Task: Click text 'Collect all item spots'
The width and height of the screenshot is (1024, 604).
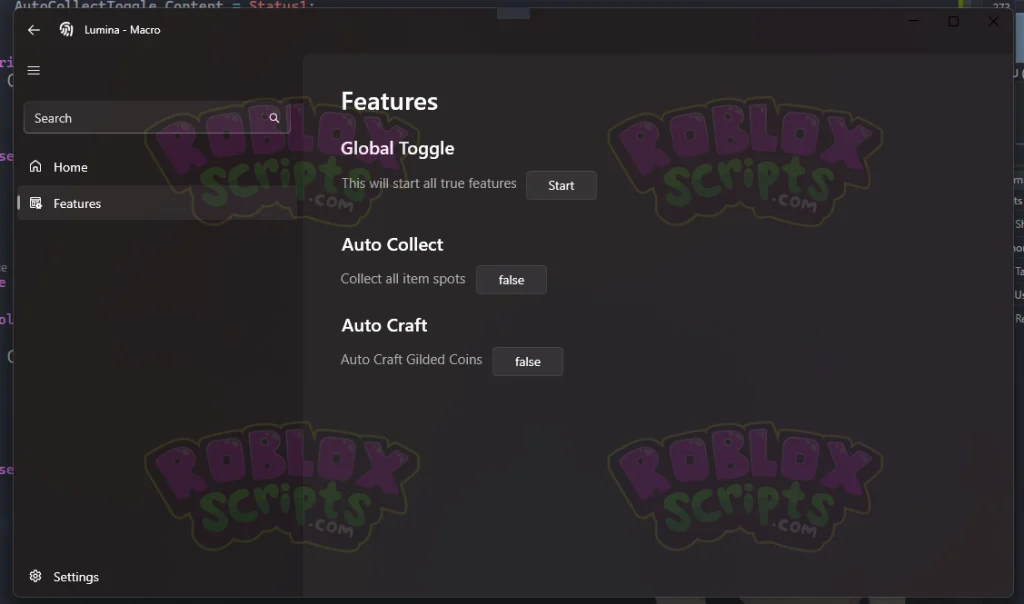Action: tap(403, 279)
